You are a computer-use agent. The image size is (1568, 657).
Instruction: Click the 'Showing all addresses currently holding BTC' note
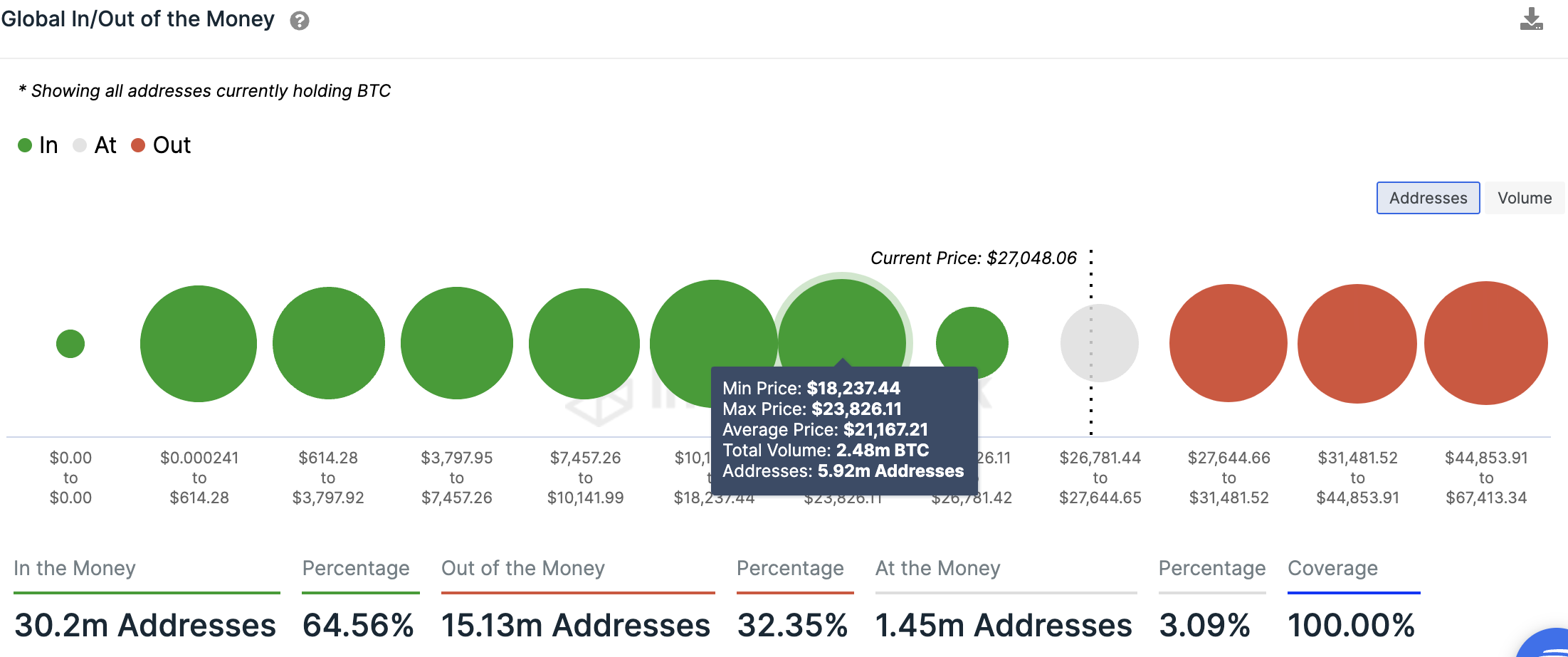204,91
